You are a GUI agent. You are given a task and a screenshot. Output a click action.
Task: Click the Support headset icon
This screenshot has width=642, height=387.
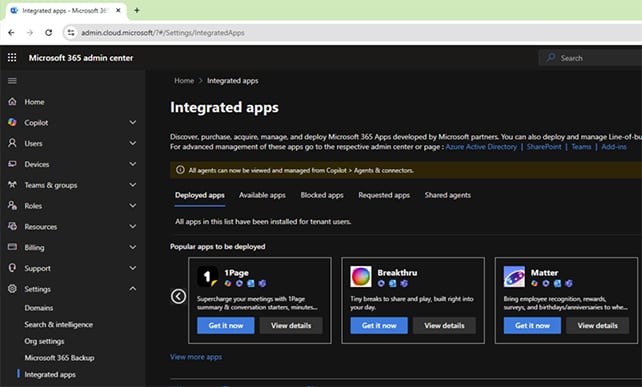pyautogui.click(x=12, y=268)
